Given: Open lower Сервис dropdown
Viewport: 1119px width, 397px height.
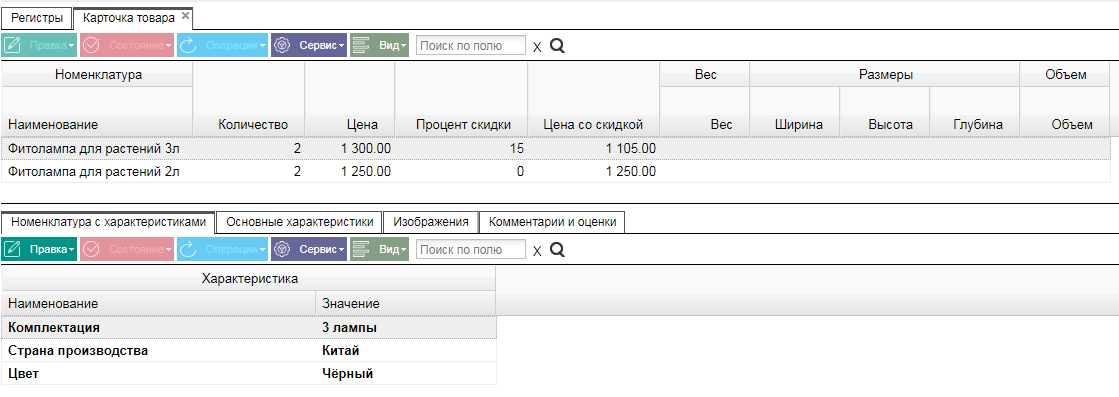Looking at the screenshot, I should (309, 249).
